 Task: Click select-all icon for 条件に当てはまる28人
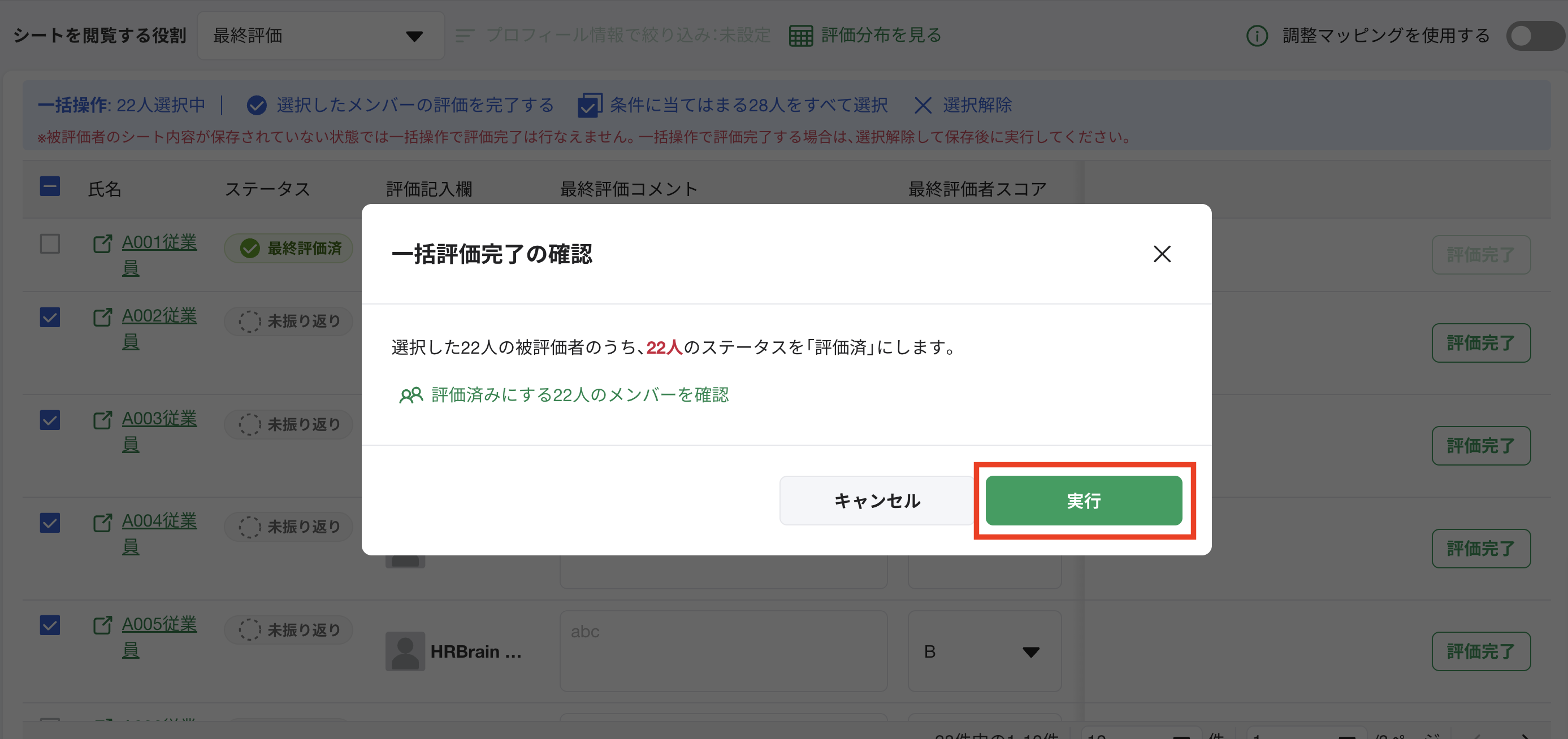click(589, 106)
